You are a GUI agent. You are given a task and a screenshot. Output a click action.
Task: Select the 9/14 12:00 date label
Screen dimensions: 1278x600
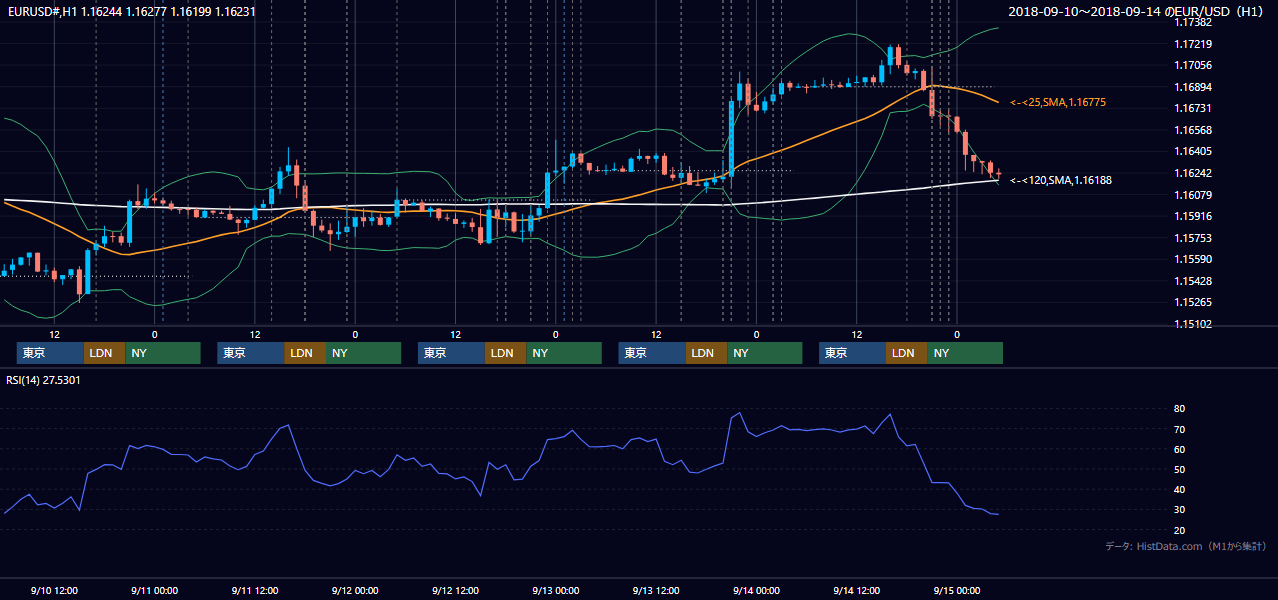[857, 590]
